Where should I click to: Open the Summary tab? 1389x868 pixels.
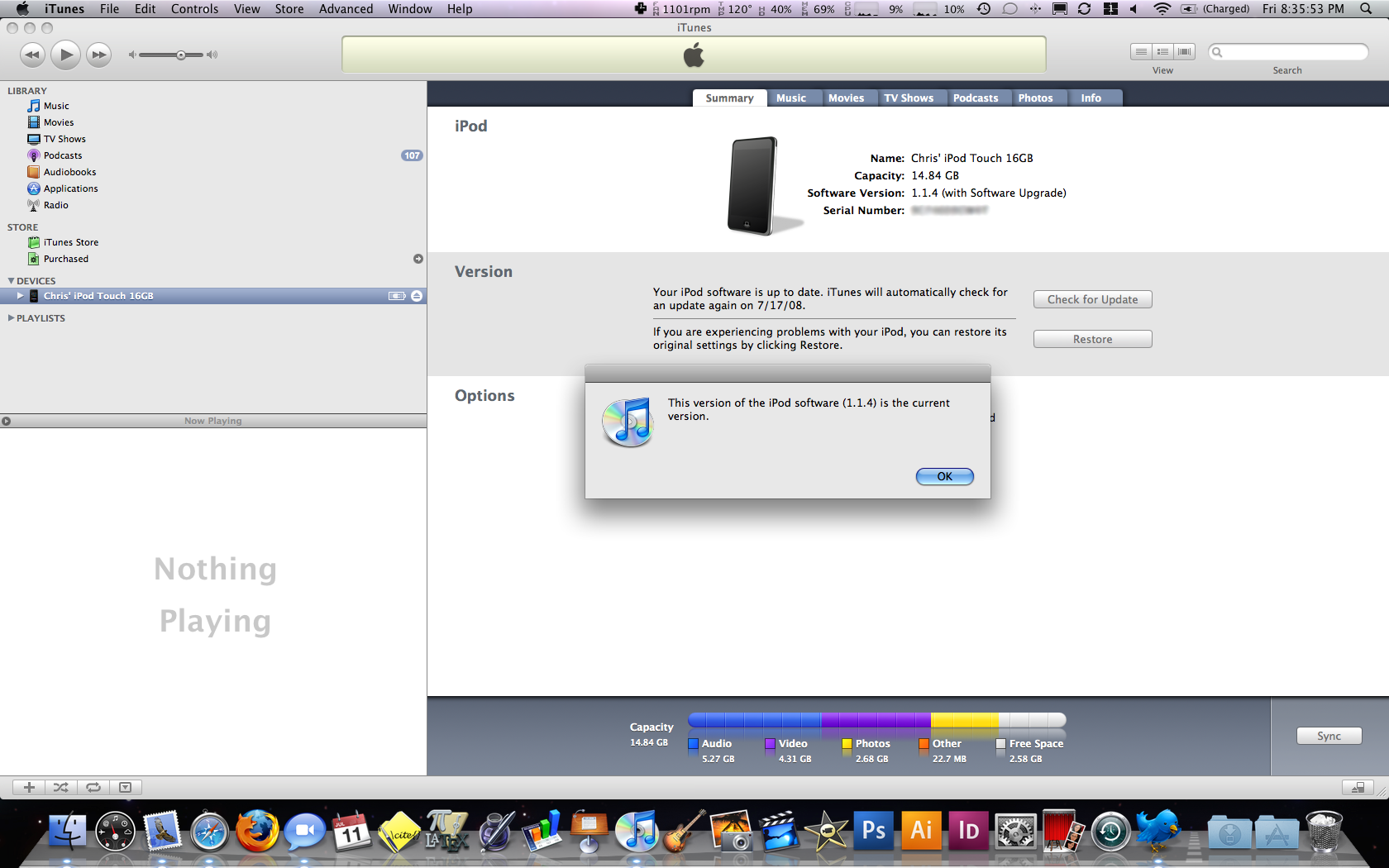point(729,98)
